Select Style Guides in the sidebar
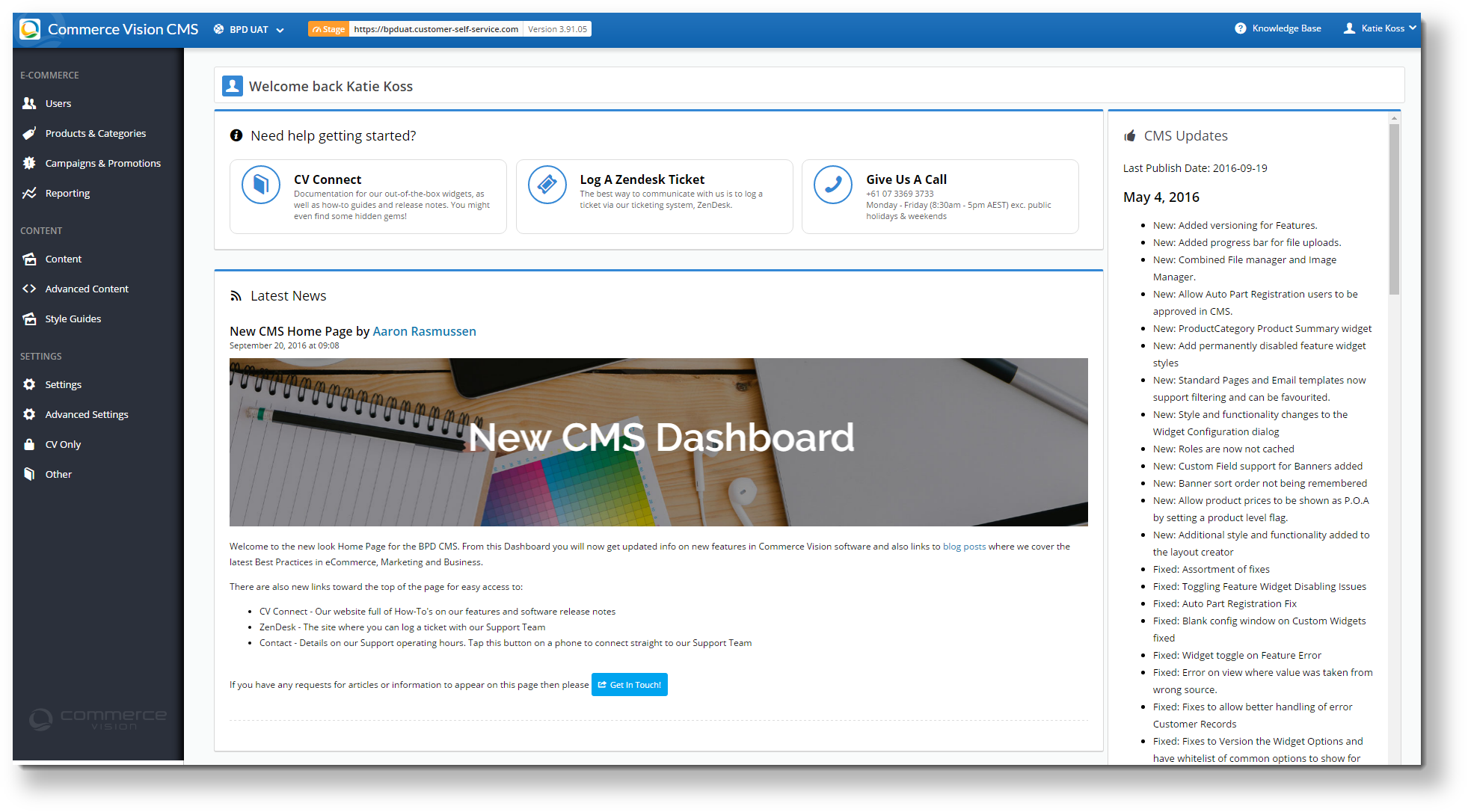 (73, 319)
